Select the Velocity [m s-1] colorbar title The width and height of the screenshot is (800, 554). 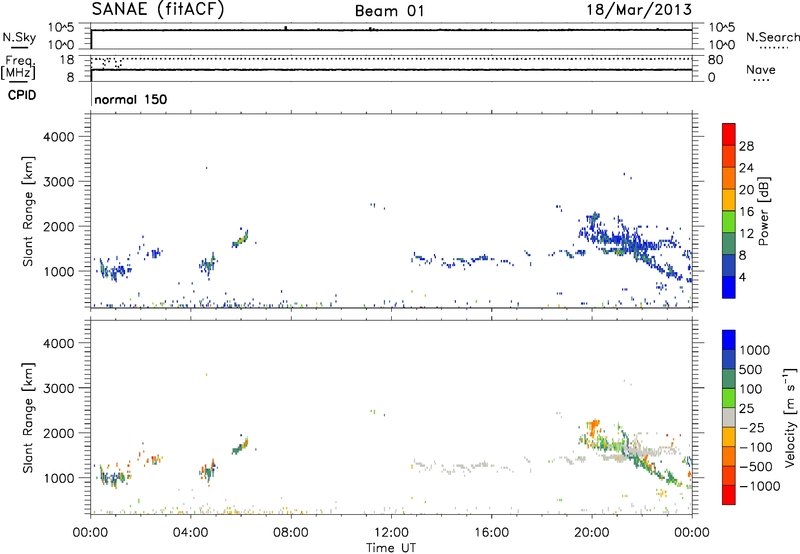[x=790, y=417]
